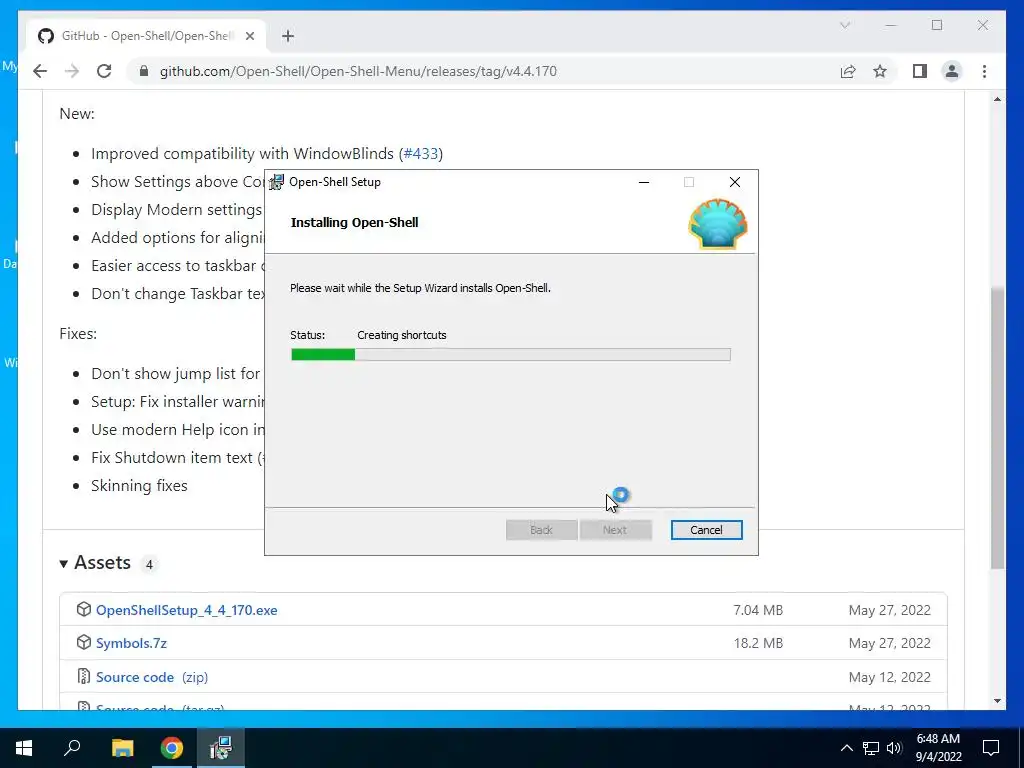
Task: Click the Assets count badge '4'
Action: 149,564
